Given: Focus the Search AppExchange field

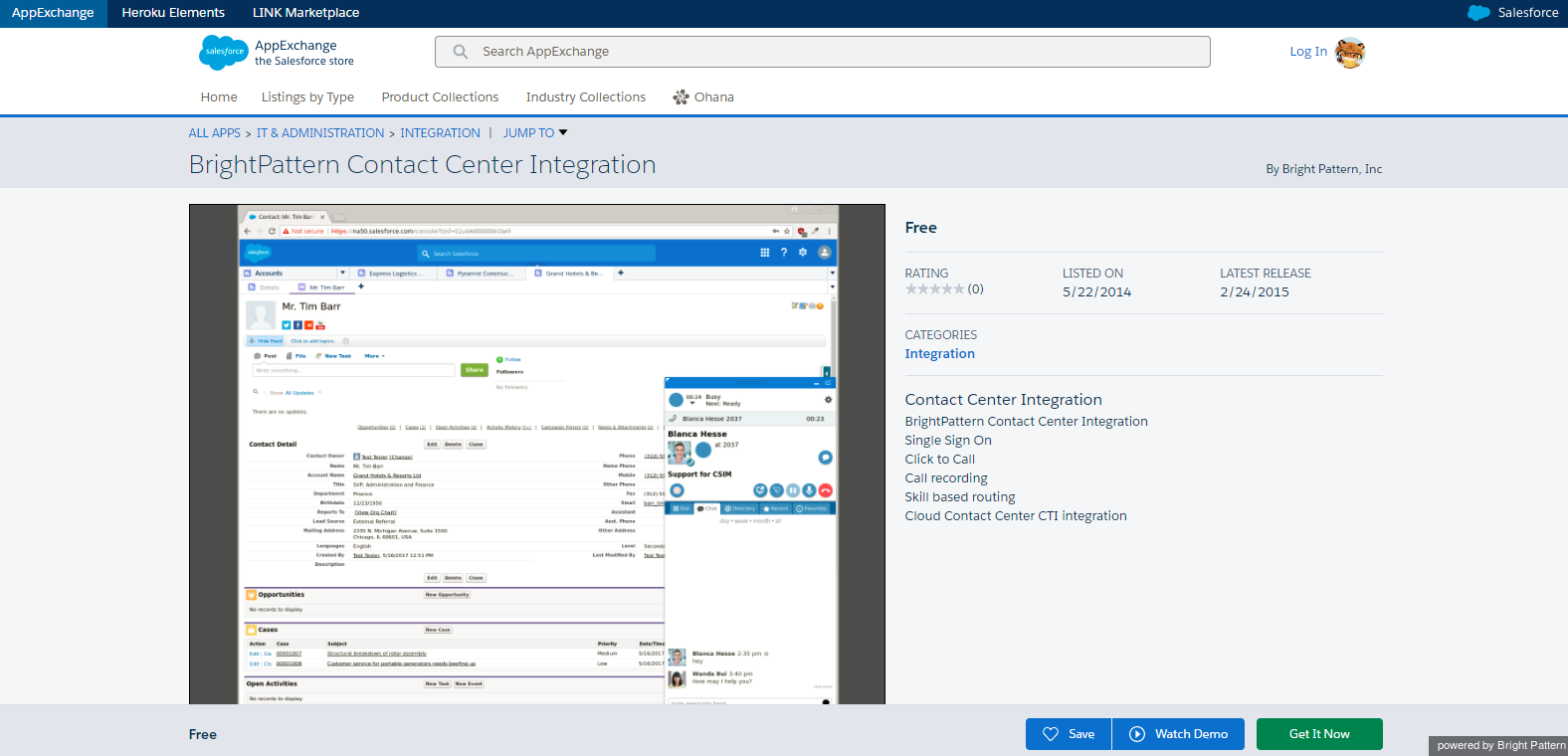Looking at the screenshot, I should click(x=823, y=52).
